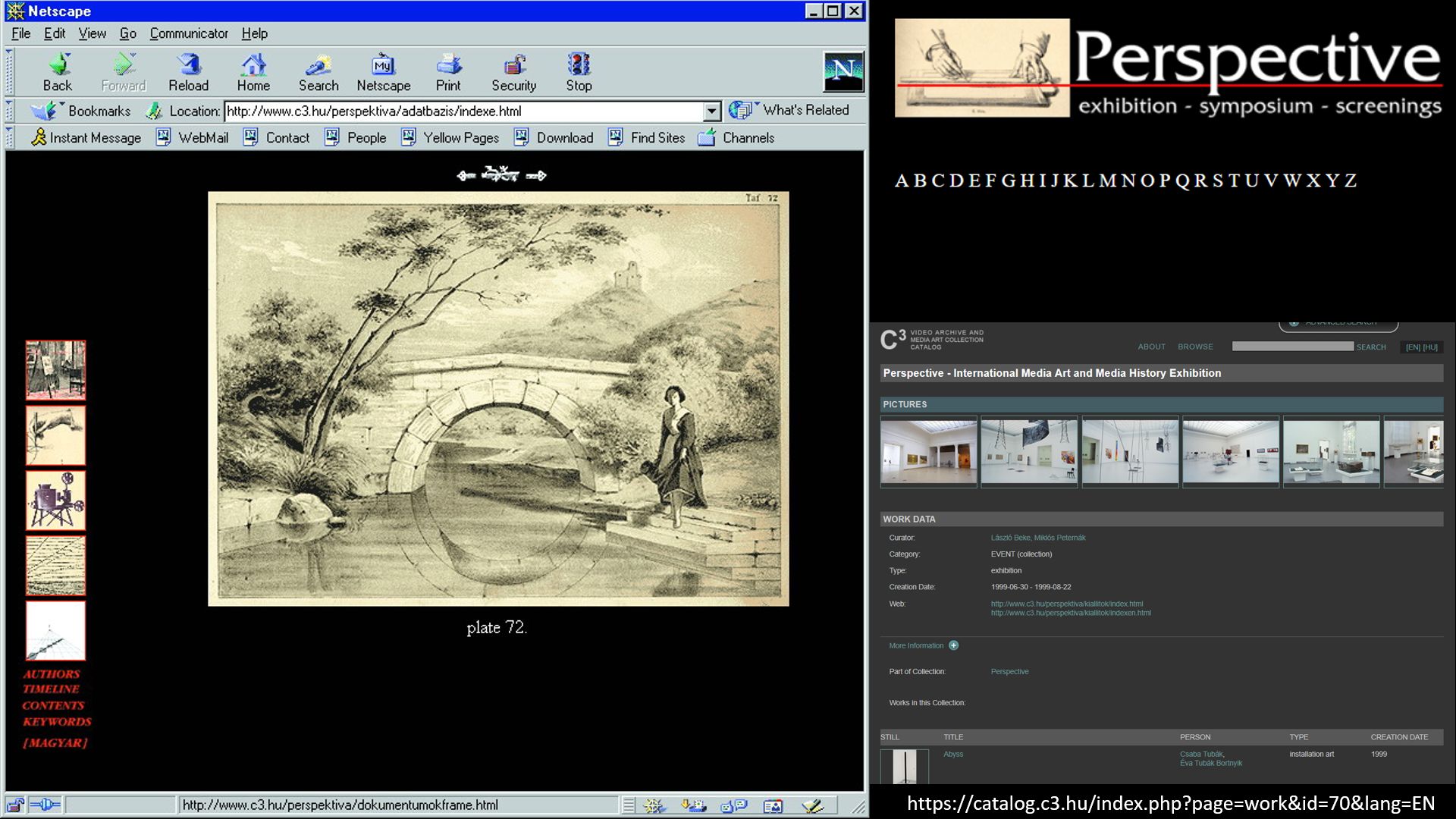Click the TIMELINE link in red sidebar
1456x819 pixels.
[x=51, y=689]
